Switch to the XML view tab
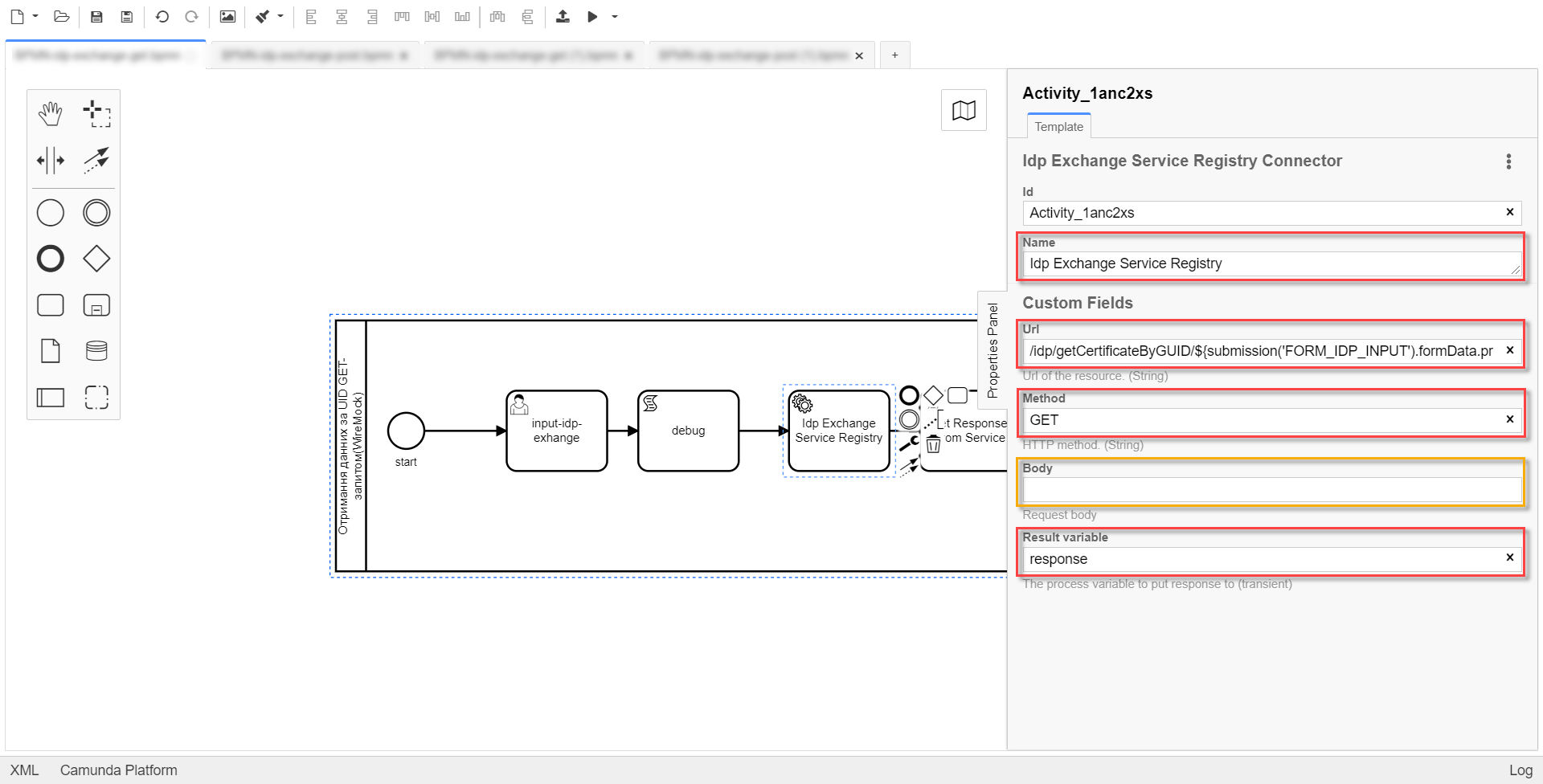 [24, 770]
